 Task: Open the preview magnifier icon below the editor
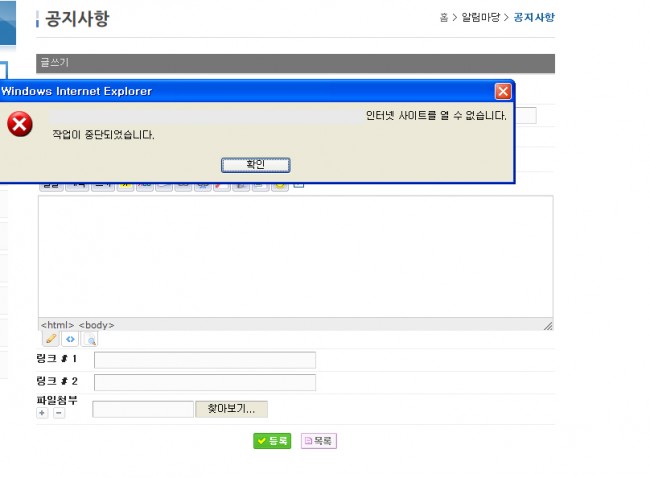coord(90,340)
